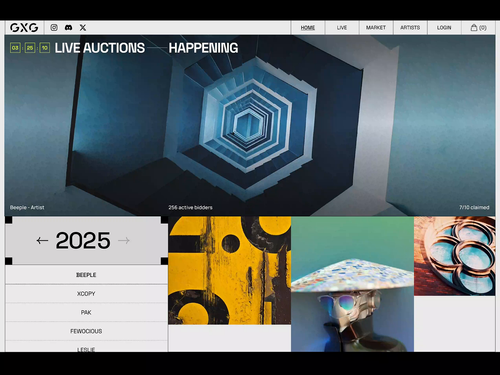Click the 2025 year label

[83, 240]
